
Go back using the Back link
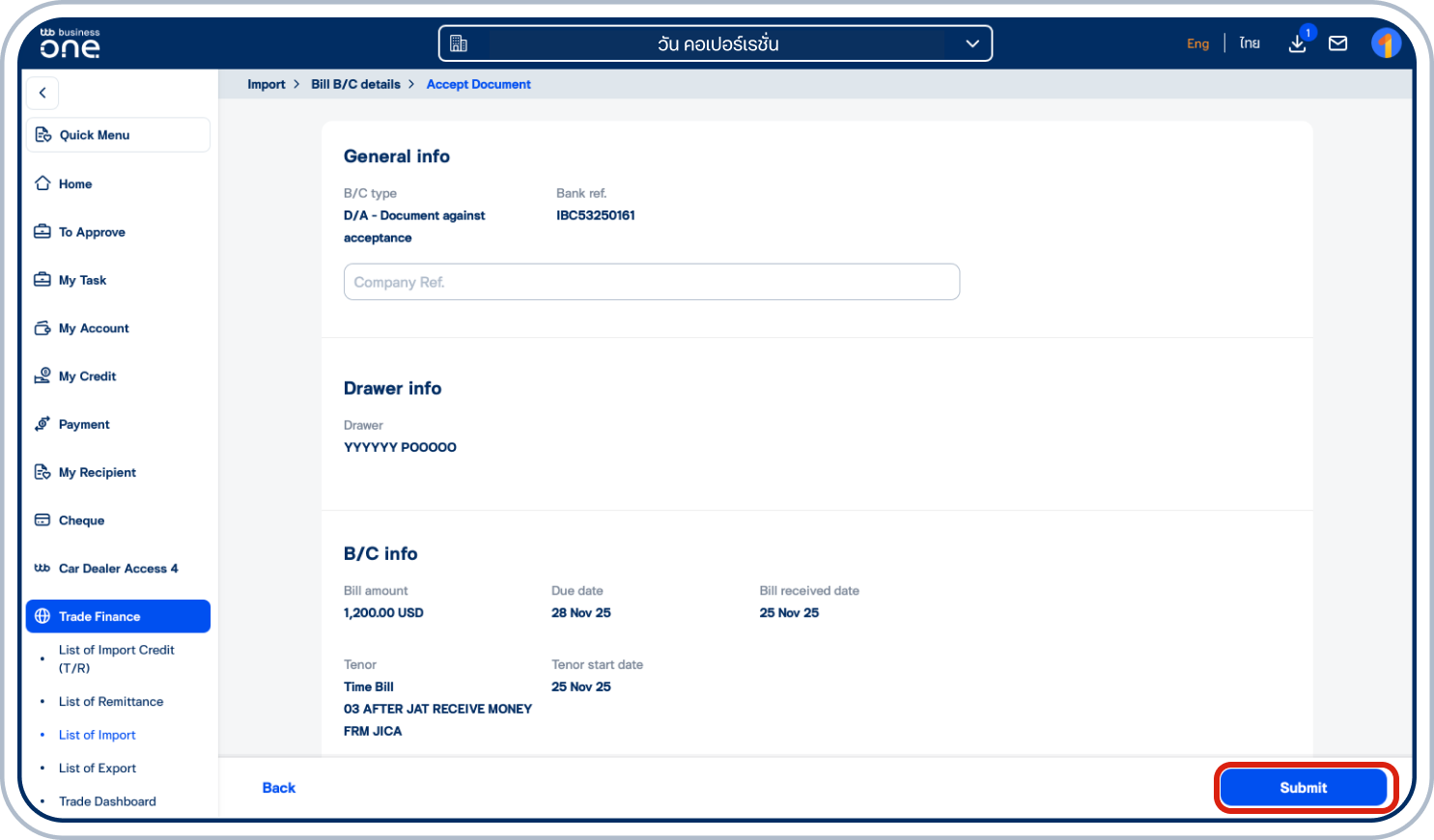click(x=279, y=788)
